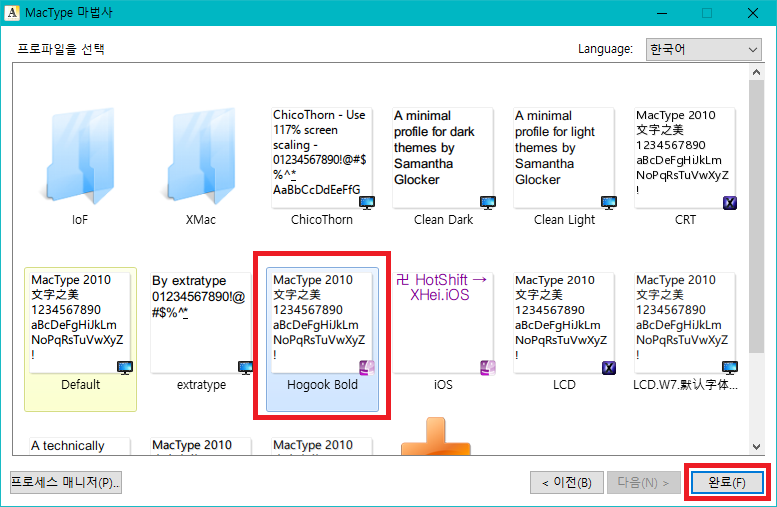This screenshot has width=777, height=507.
Task: Click purple badge icon on iOS profile
Action: coord(488,367)
